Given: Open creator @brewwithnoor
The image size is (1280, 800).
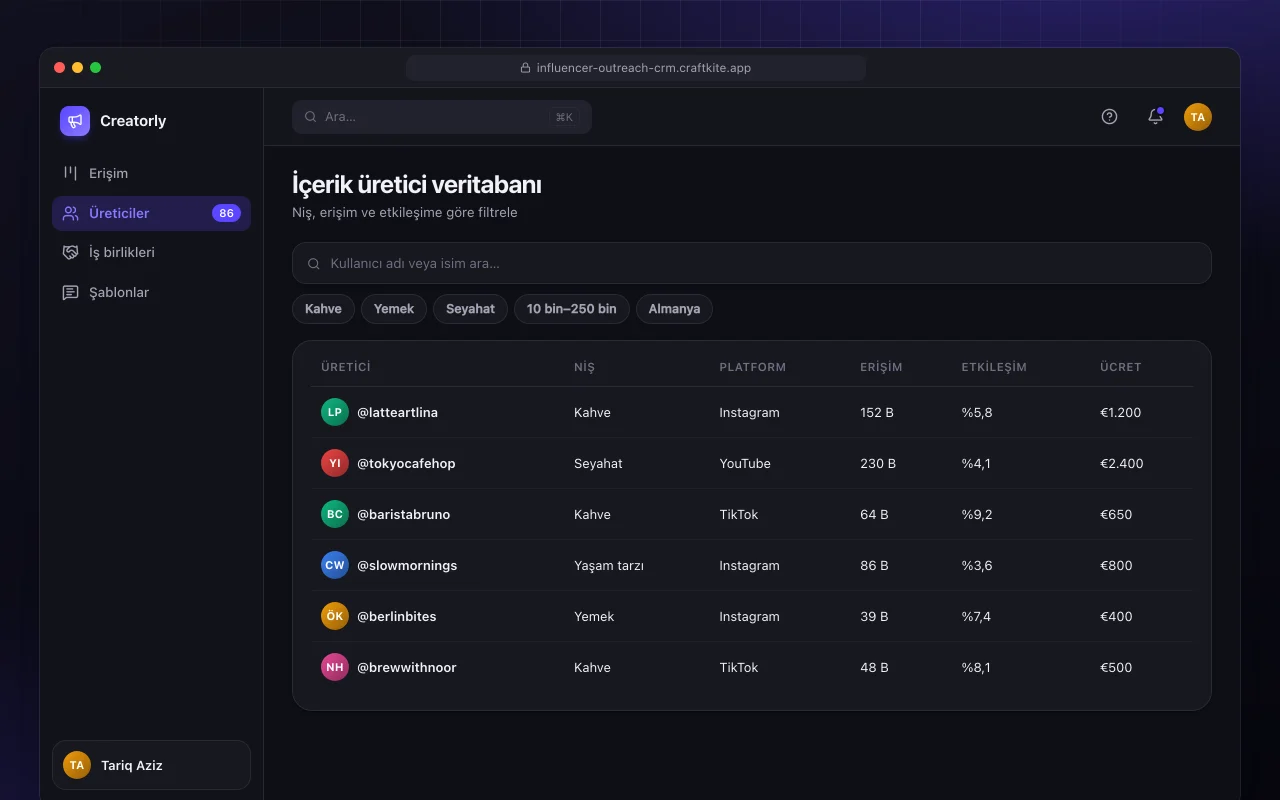Looking at the screenshot, I should click(407, 667).
